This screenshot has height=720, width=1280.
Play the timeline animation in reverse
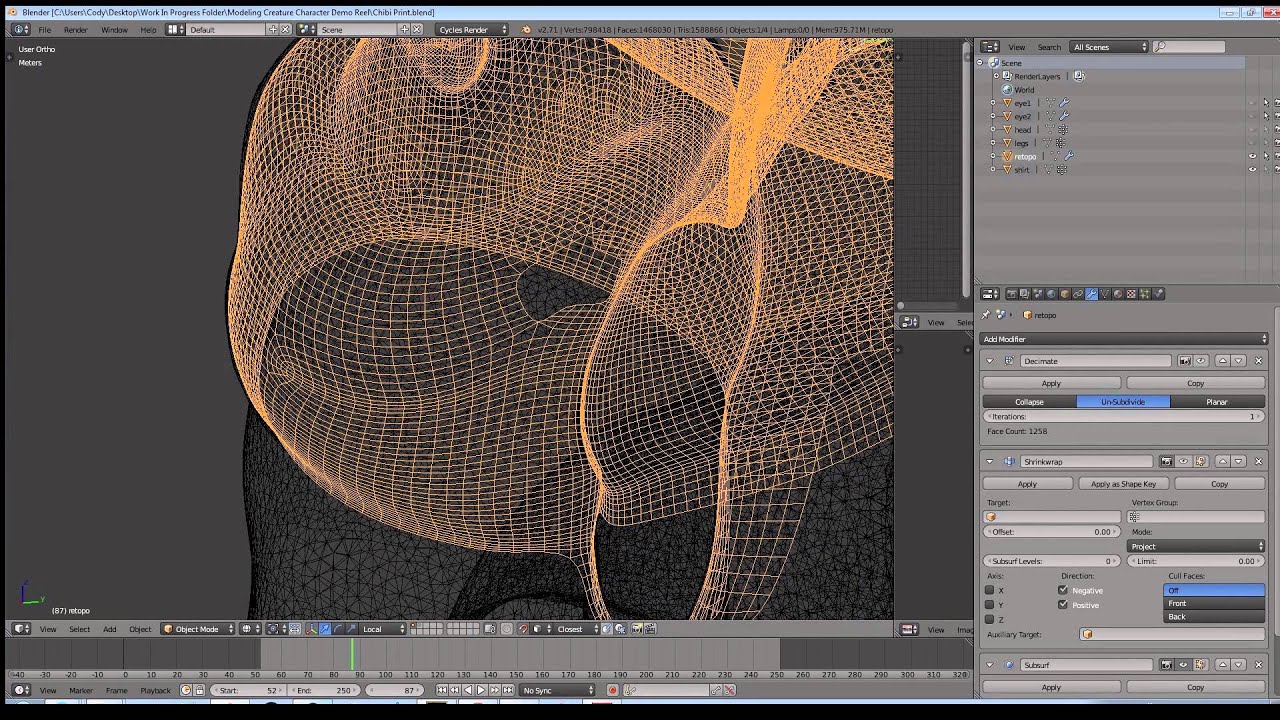pyautogui.click(x=468, y=690)
